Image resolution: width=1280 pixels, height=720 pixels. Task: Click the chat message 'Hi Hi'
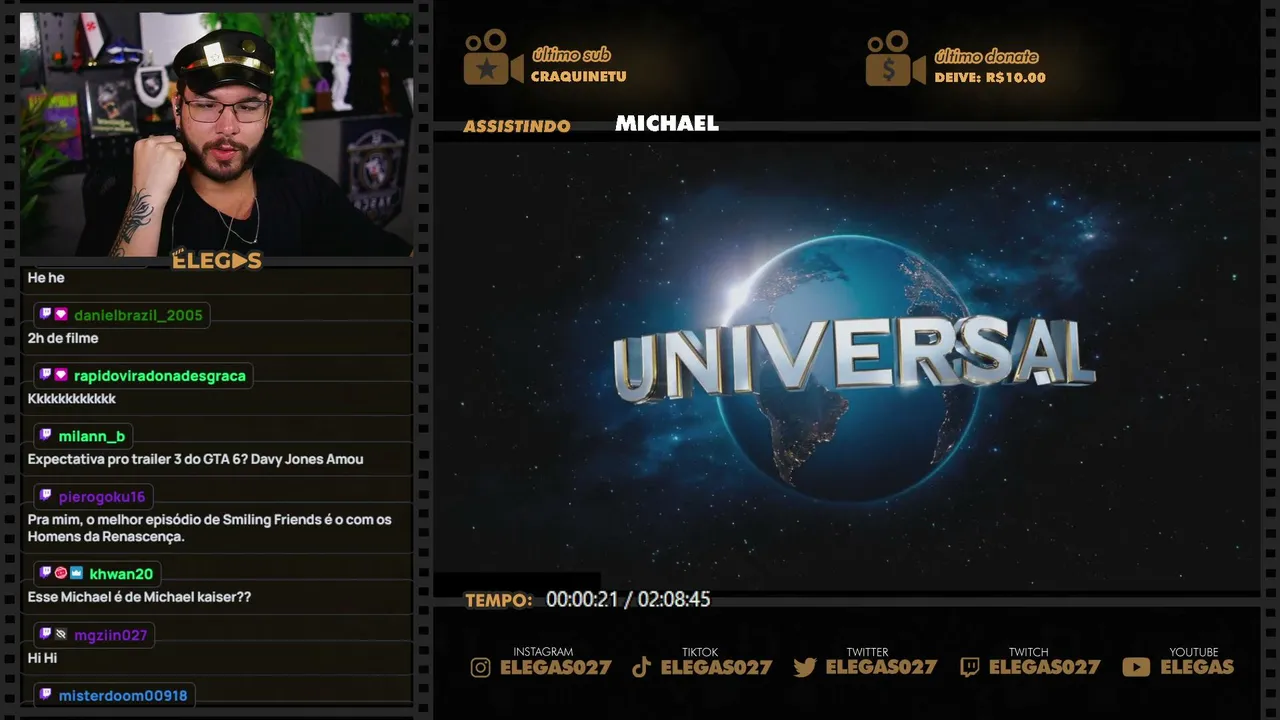(x=43, y=658)
